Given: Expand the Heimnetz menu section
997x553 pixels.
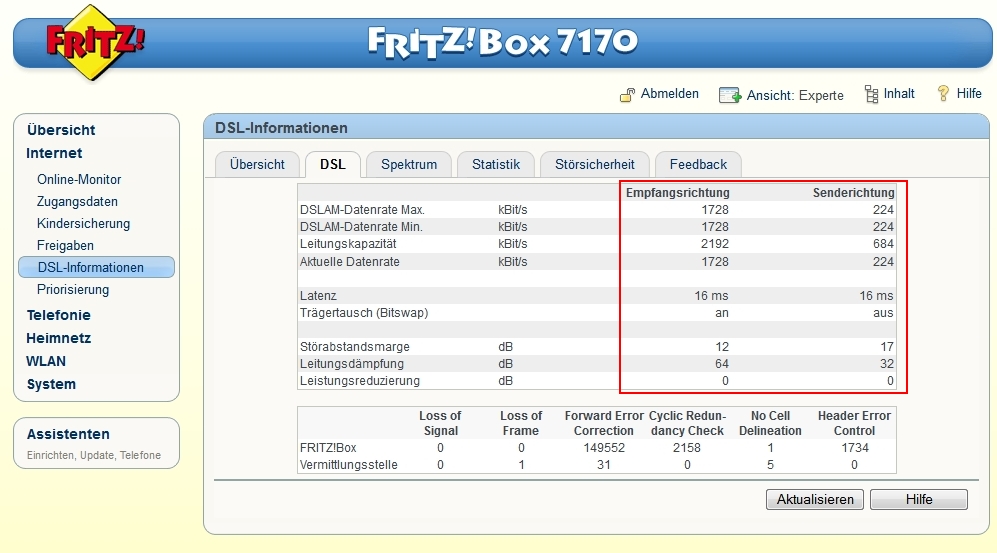Looking at the screenshot, I should pos(59,338).
